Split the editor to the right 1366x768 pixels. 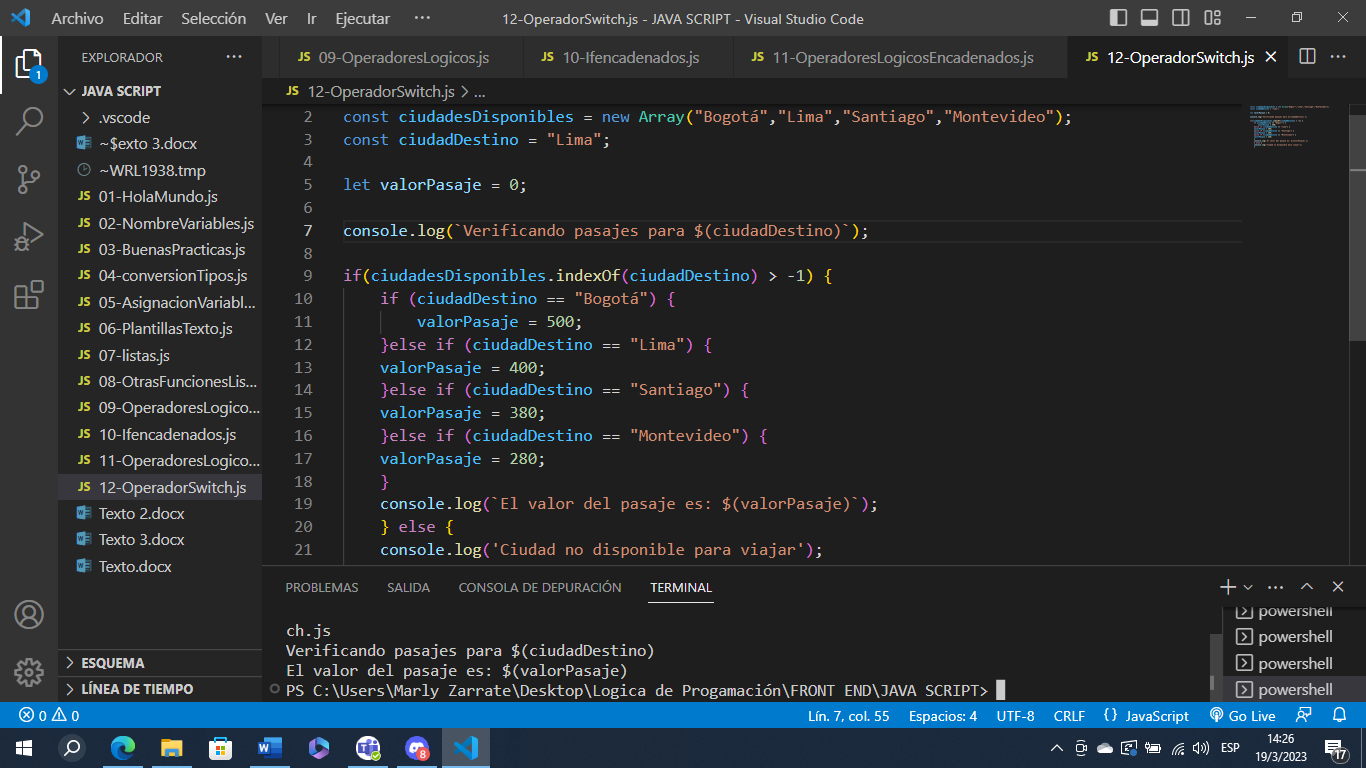1307,57
